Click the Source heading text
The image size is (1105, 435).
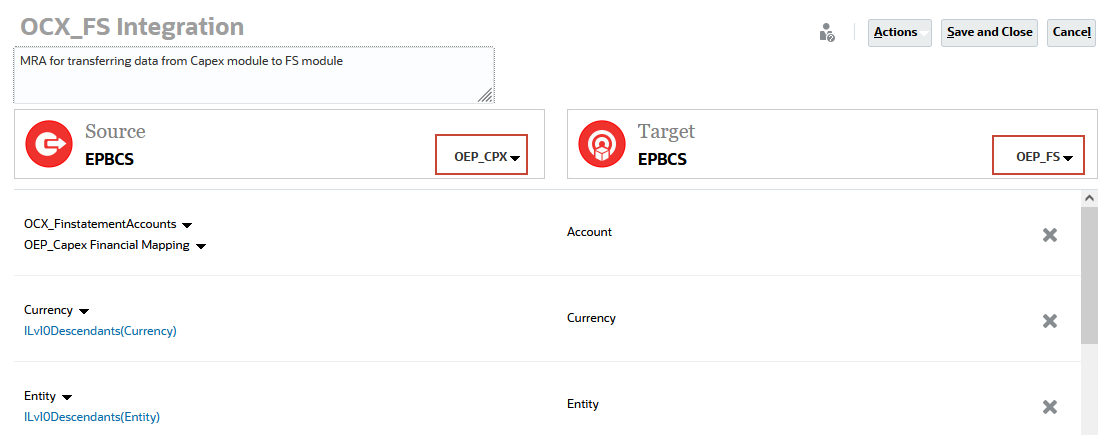[x=115, y=131]
